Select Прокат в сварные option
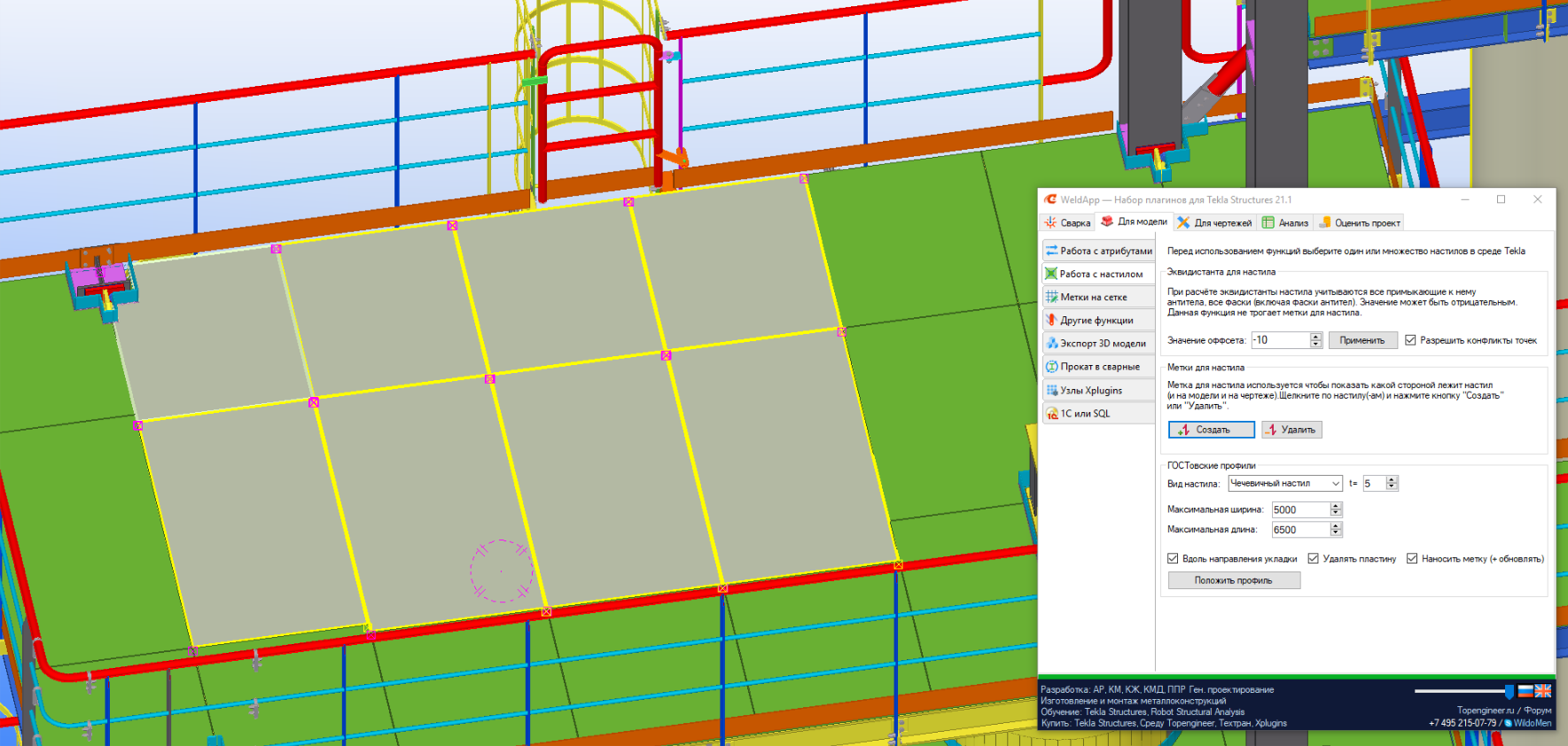Image resolution: width=1568 pixels, height=746 pixels. coord(1099,366)
